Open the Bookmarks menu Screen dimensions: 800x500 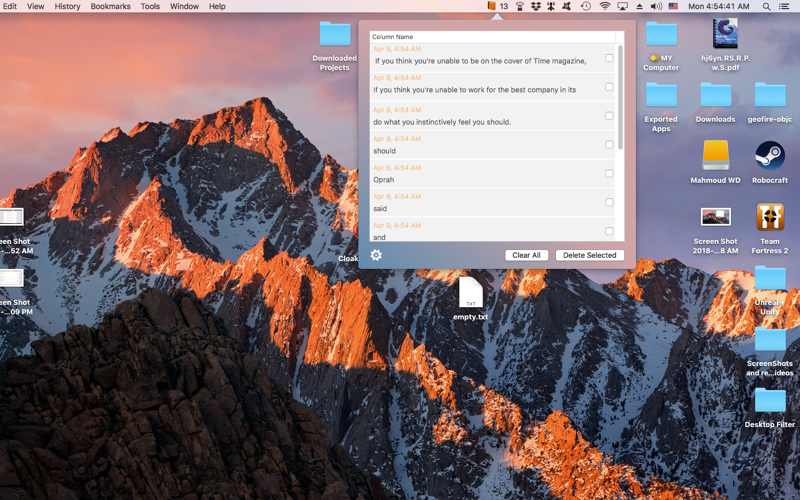pyautogui.click(x=110, y=6)
